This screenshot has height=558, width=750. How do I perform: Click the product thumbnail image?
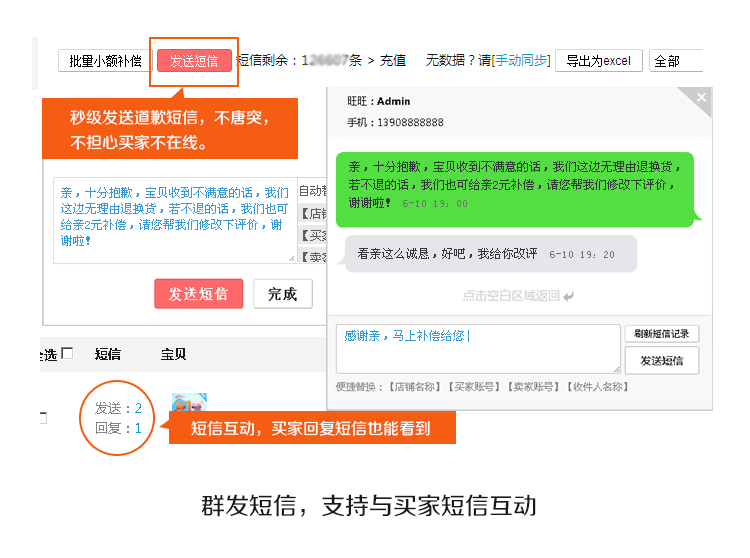coord(189,402)
